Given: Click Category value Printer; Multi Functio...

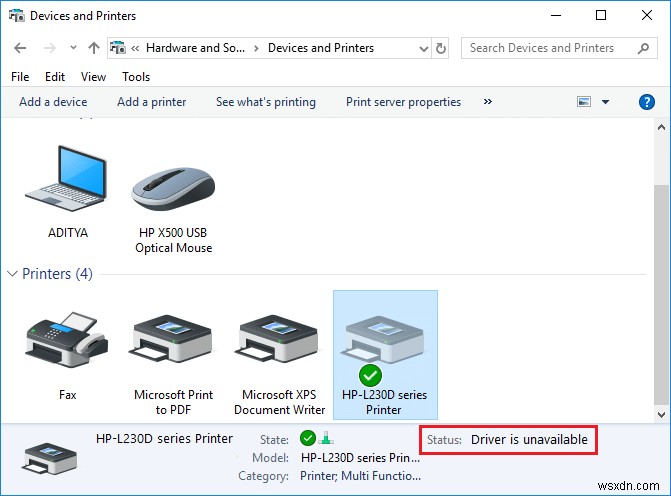Looking at the screenshot, I should point(360,476).
